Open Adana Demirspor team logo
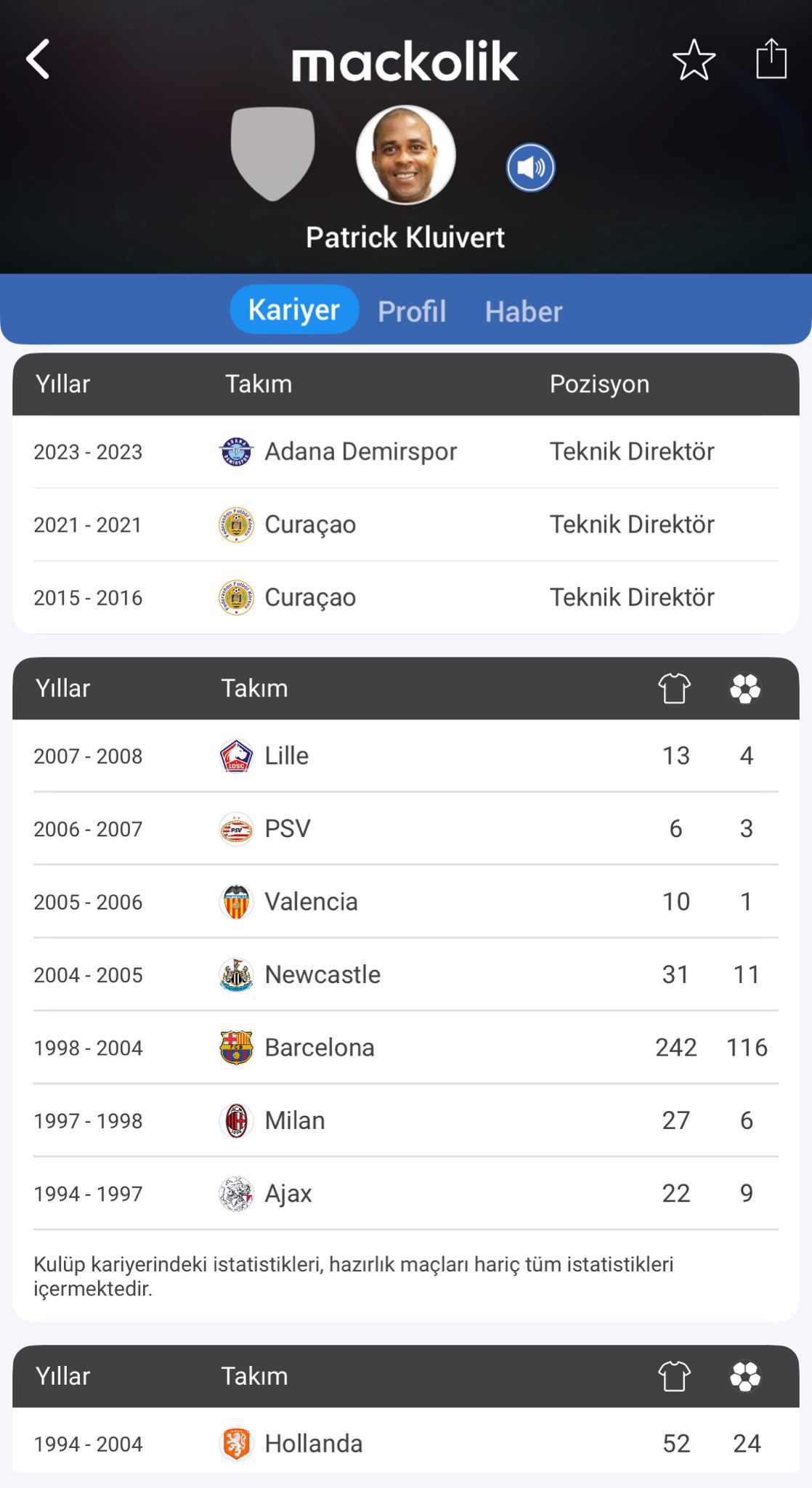Screen dimensions: 812x1488 [236, 452]
